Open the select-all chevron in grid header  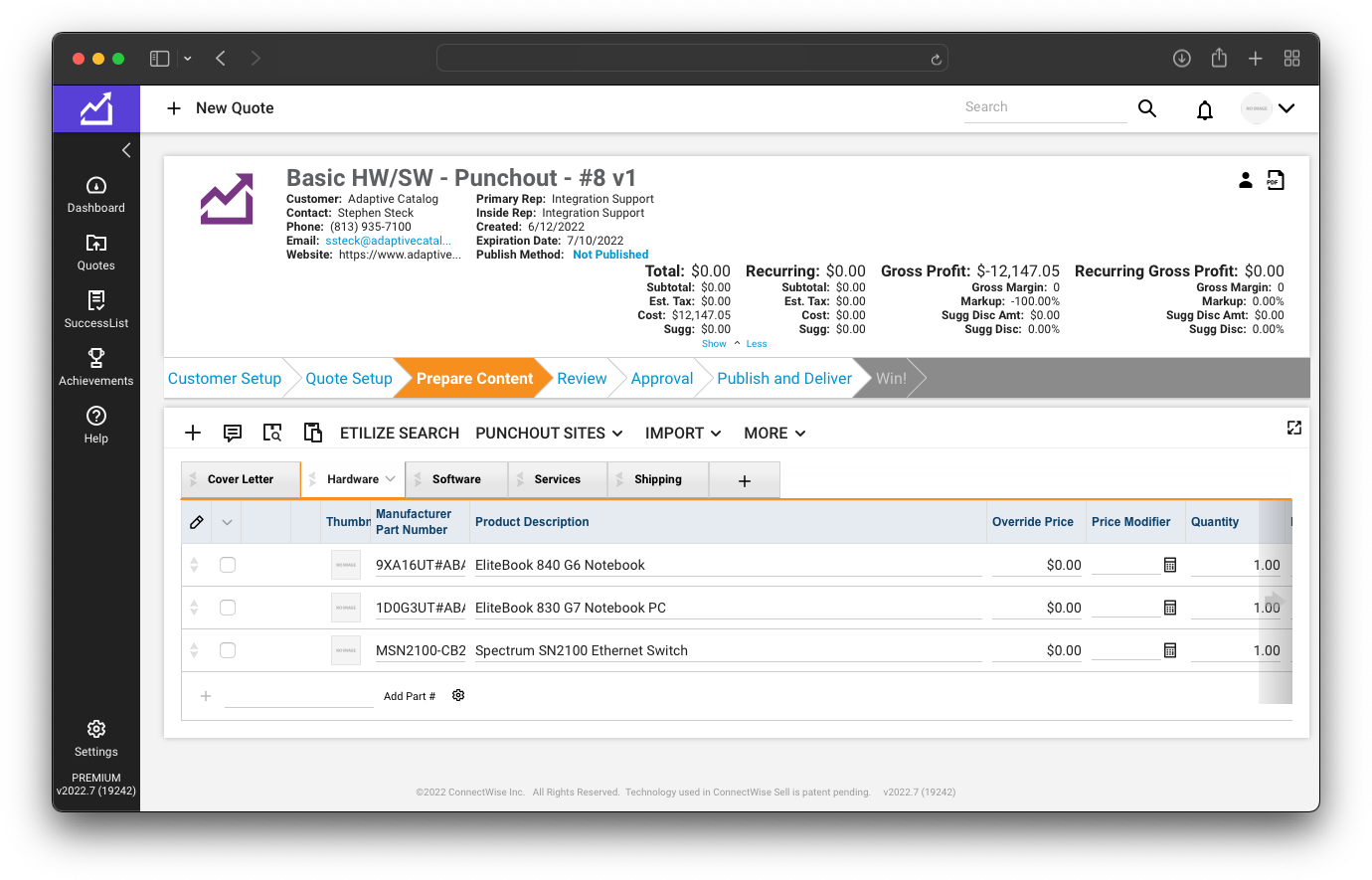[227, 522]
